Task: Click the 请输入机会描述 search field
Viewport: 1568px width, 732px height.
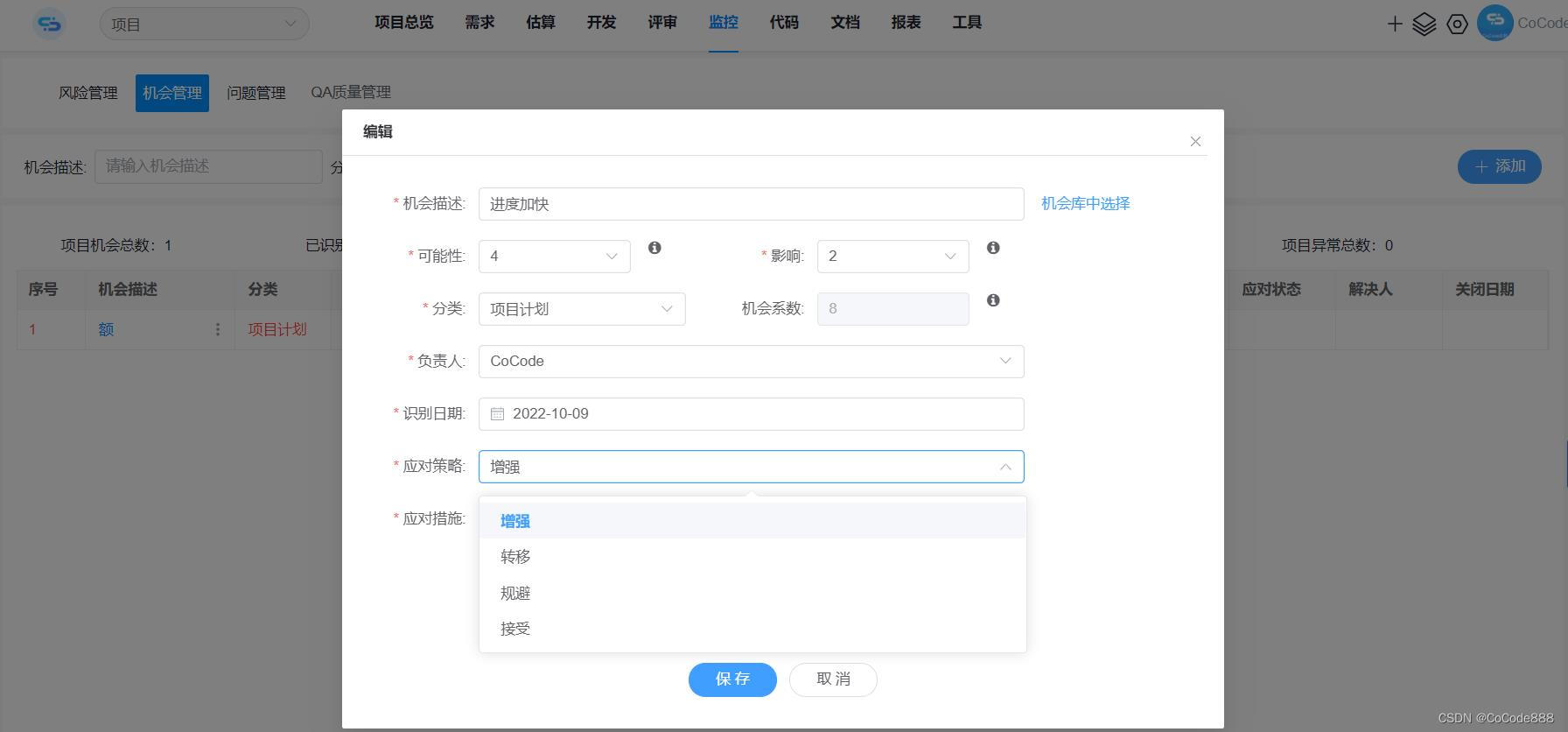Action: [x=208, y=166]
